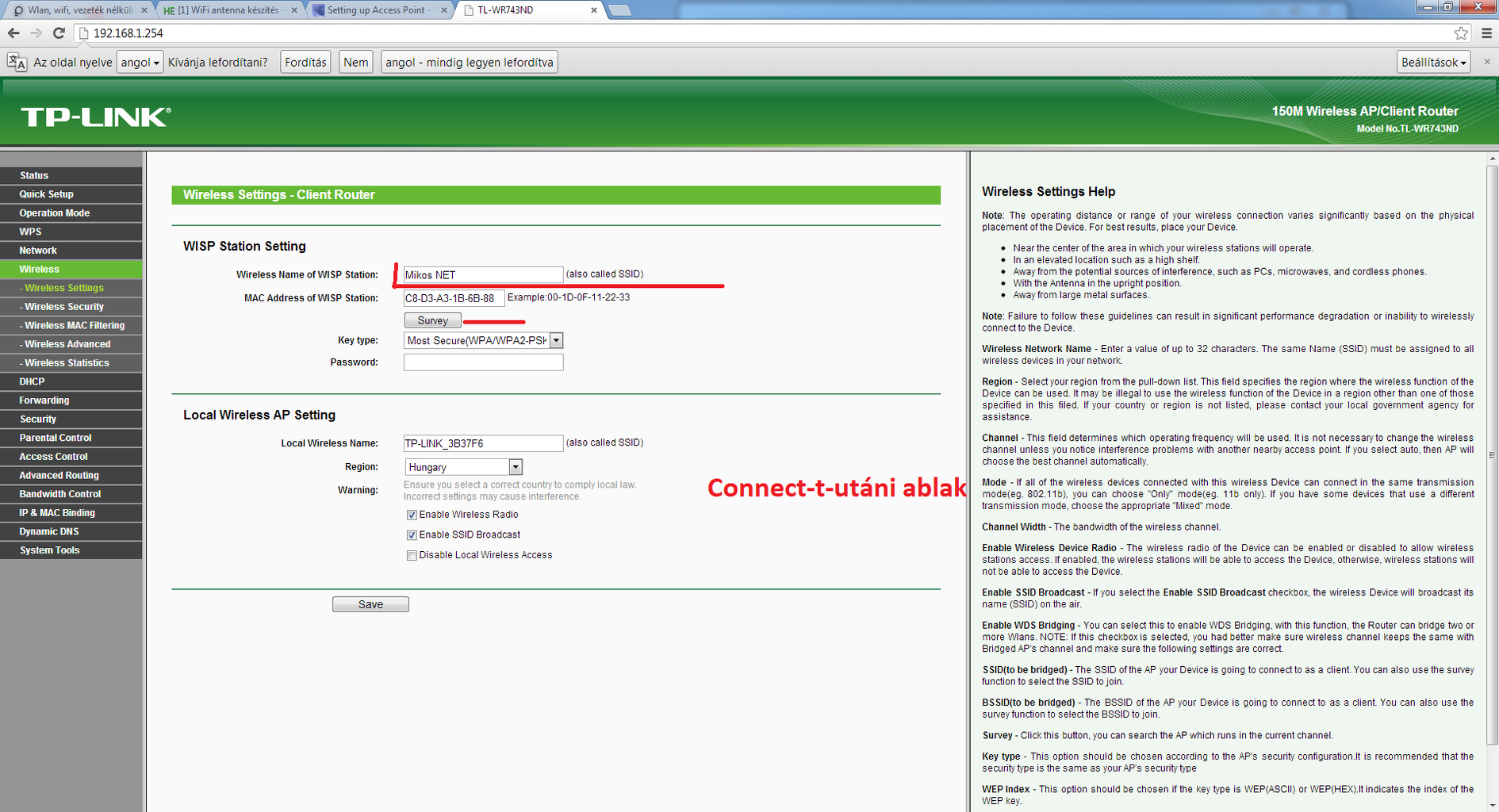This screenshot has height=812, width=1499.
Task: Open Quick Setup in the sidebar
Action: 71,194
